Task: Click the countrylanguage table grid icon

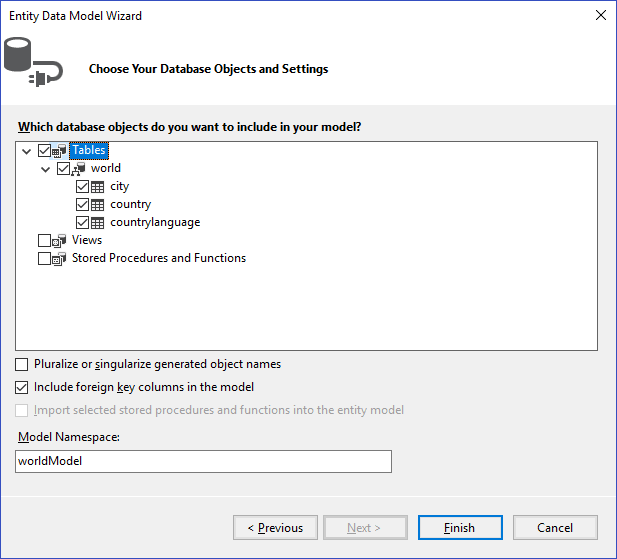Action: pyautogui.click(x=98, y=223)
